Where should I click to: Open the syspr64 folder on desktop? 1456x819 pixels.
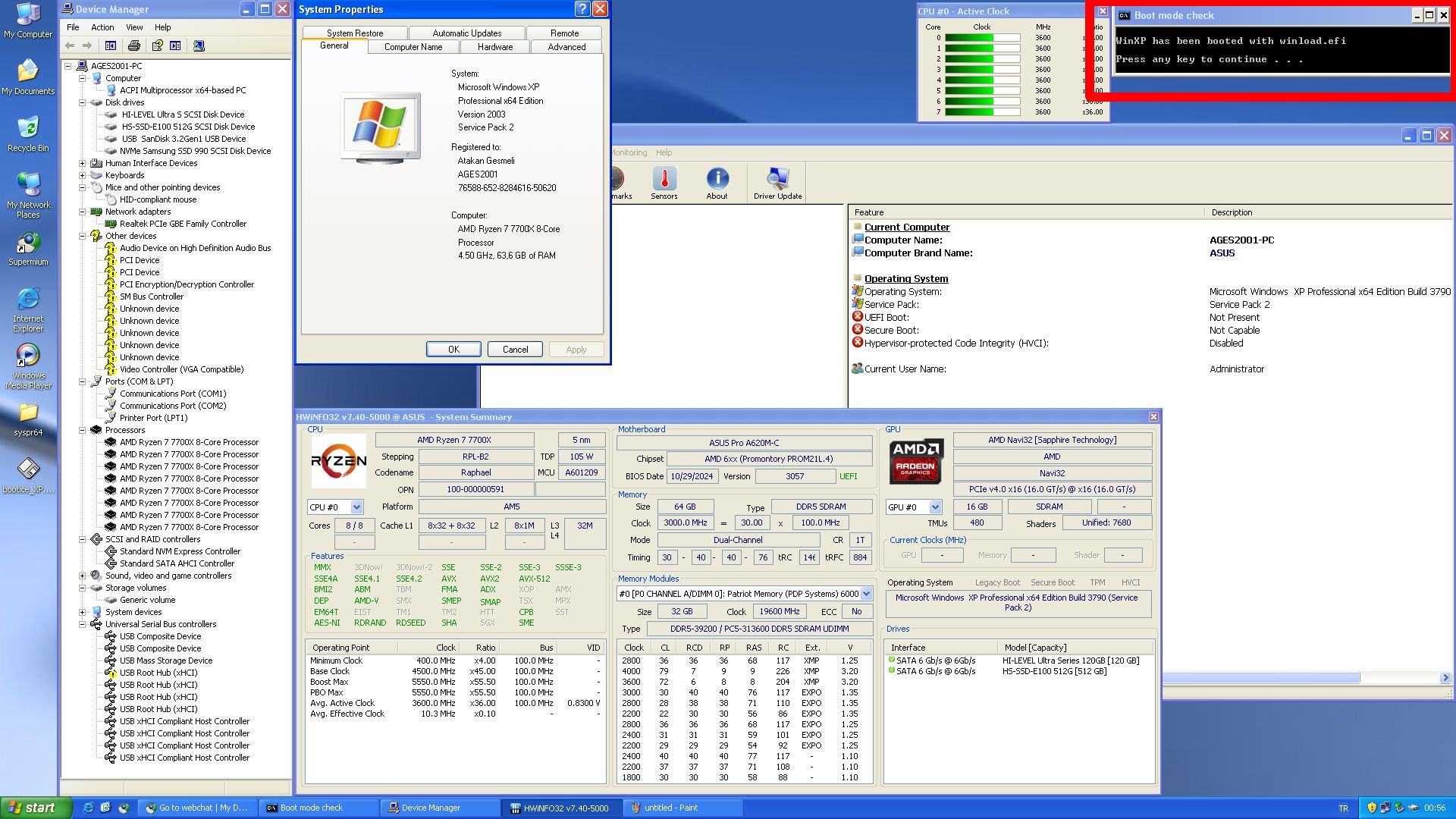28,419
